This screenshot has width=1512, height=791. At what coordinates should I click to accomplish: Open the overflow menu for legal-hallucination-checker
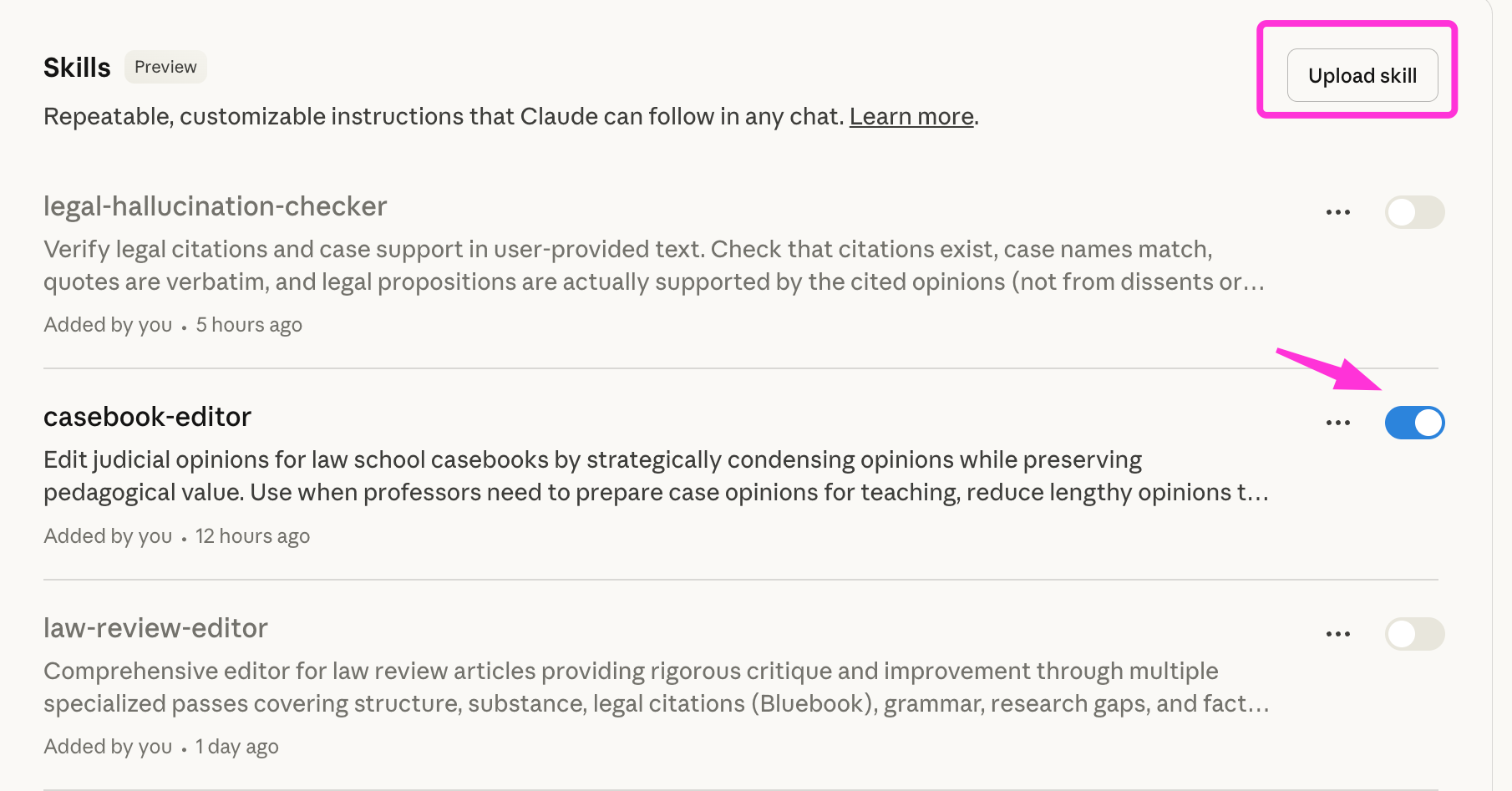pyautogui.click(x=1337, y=211)
